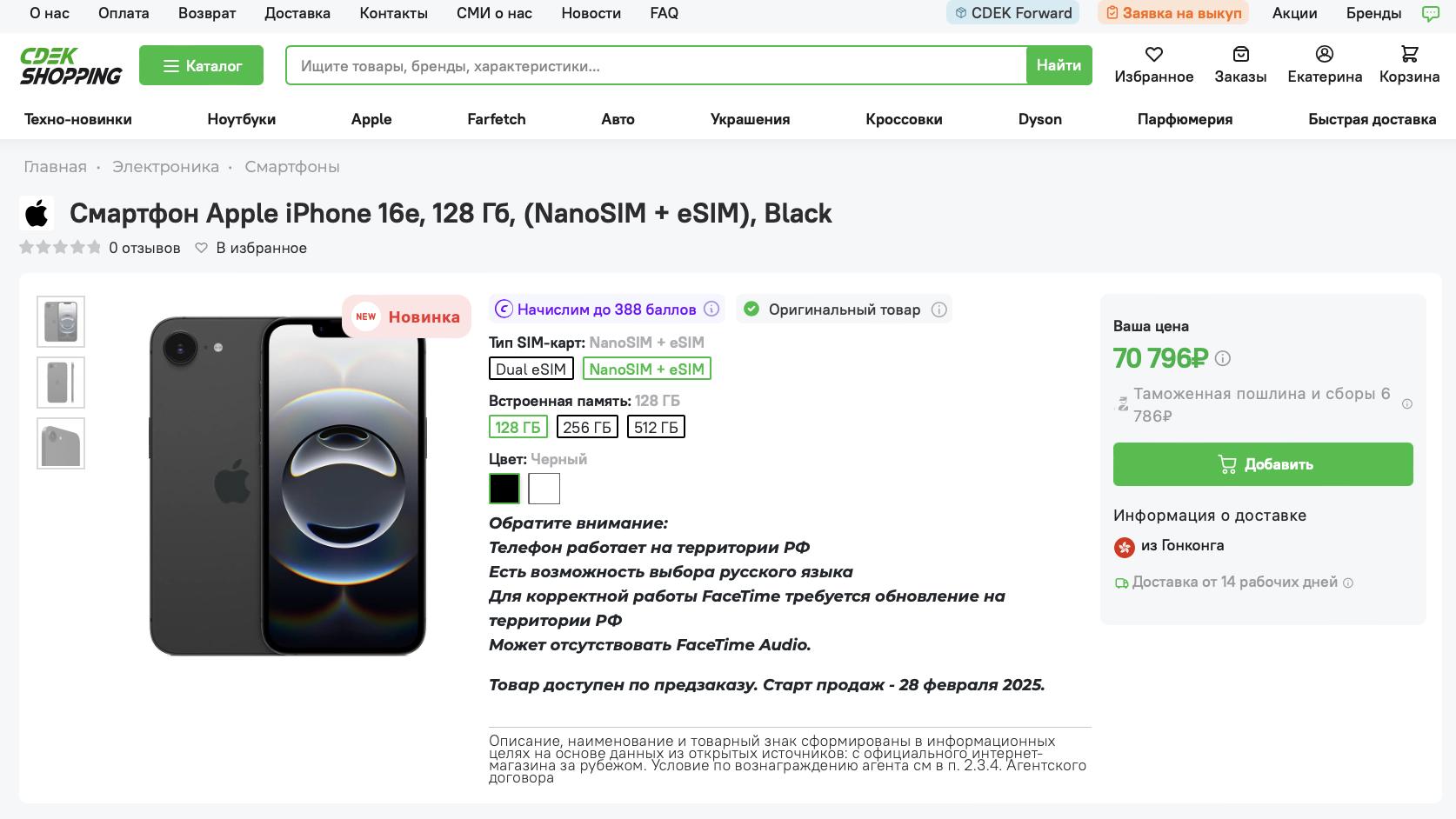The width and height of the screenshot is (1456, 819).
Task: Click the Электроника breadcrumb link
Action: pyautogui.click(x=165, y=167)
